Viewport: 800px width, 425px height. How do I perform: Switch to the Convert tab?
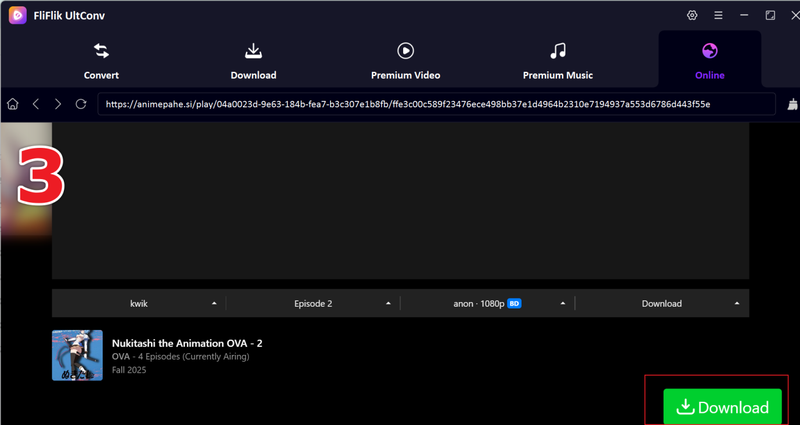[x=101, y=61]
